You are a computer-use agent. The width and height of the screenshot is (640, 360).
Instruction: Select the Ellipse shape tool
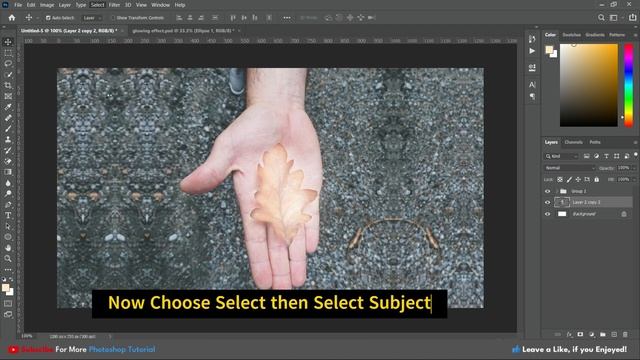[x=8, y=237]
